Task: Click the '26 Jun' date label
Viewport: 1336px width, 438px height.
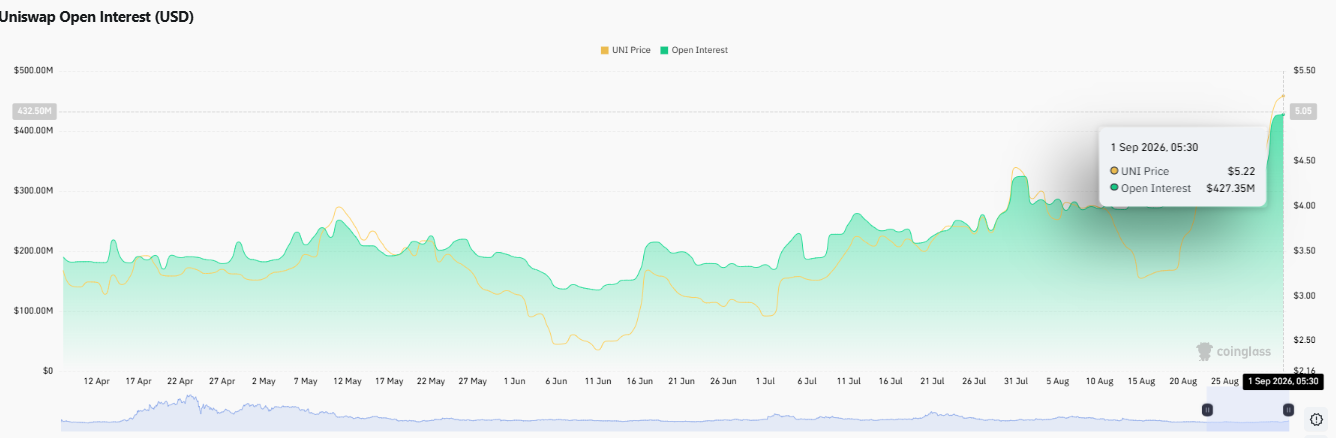Action: point(722,381)
